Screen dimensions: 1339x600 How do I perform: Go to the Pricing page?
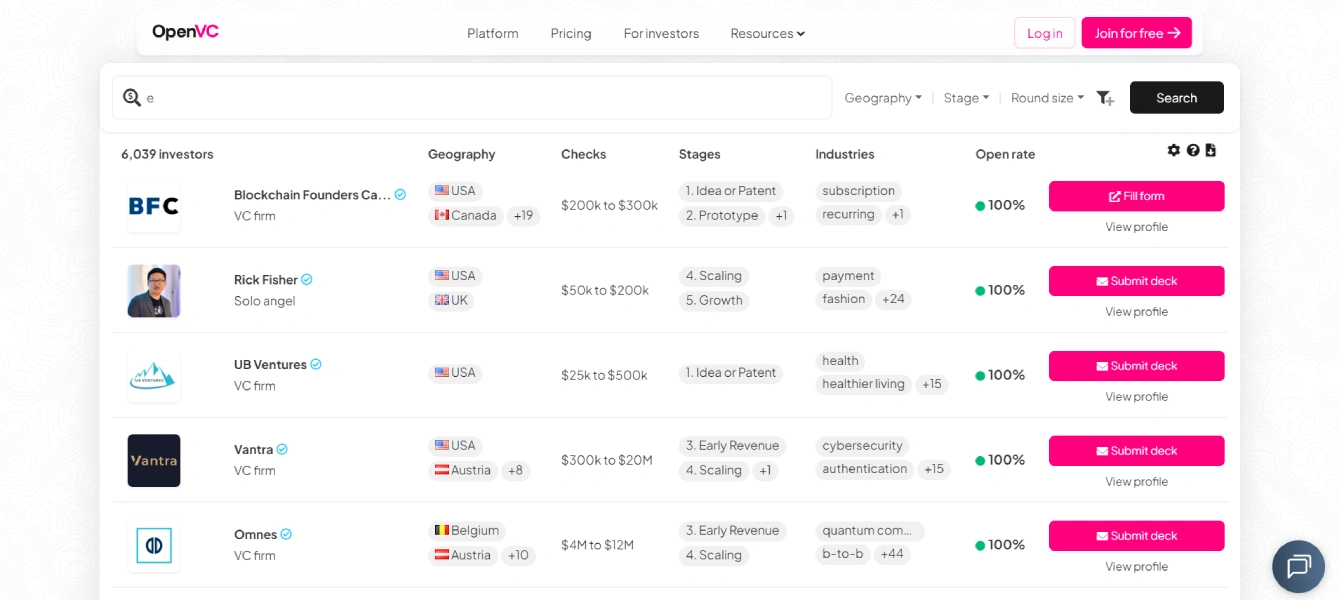tap(571, 33)
